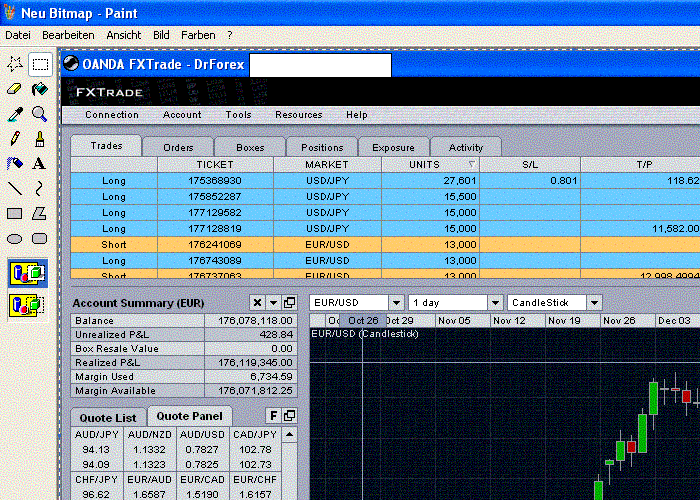Pick the Magnifier tool
The image size is (700, 500).
tap(39, 114)
